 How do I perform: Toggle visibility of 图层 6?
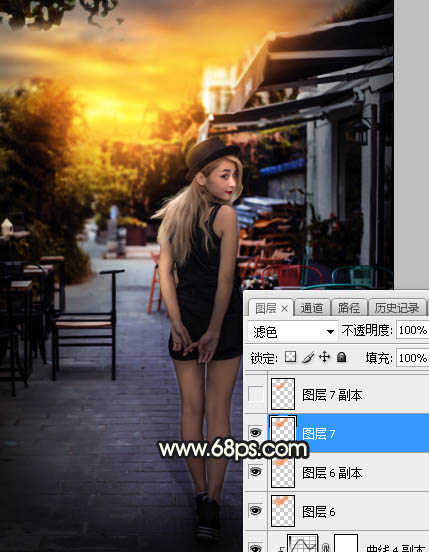coord(255,510)
